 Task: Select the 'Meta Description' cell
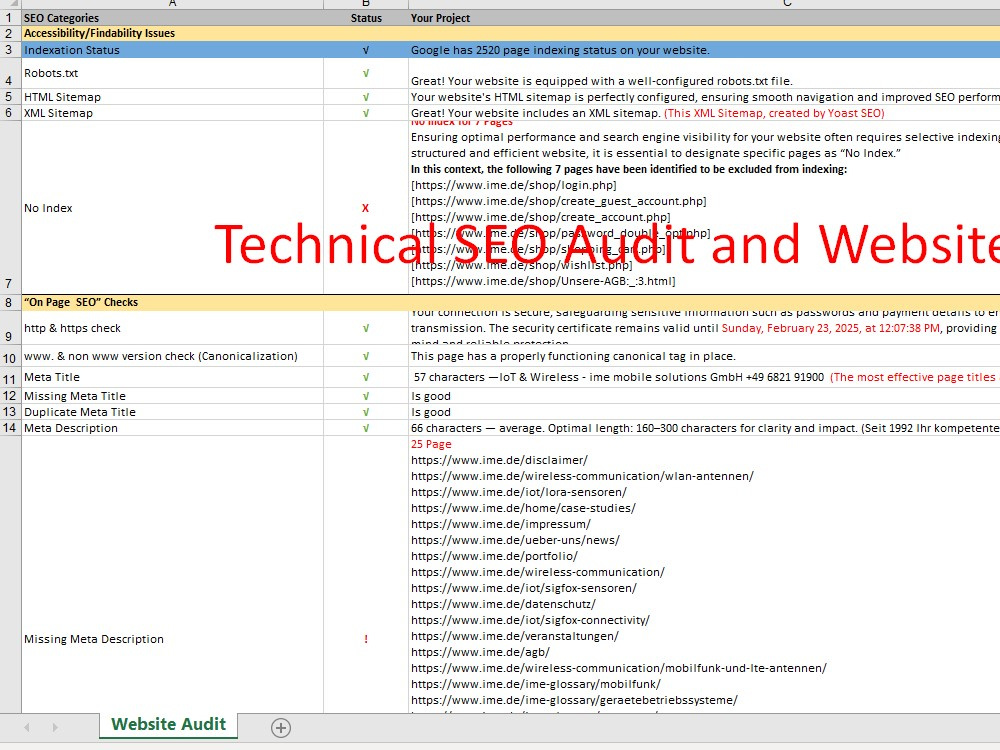[172, 428]
